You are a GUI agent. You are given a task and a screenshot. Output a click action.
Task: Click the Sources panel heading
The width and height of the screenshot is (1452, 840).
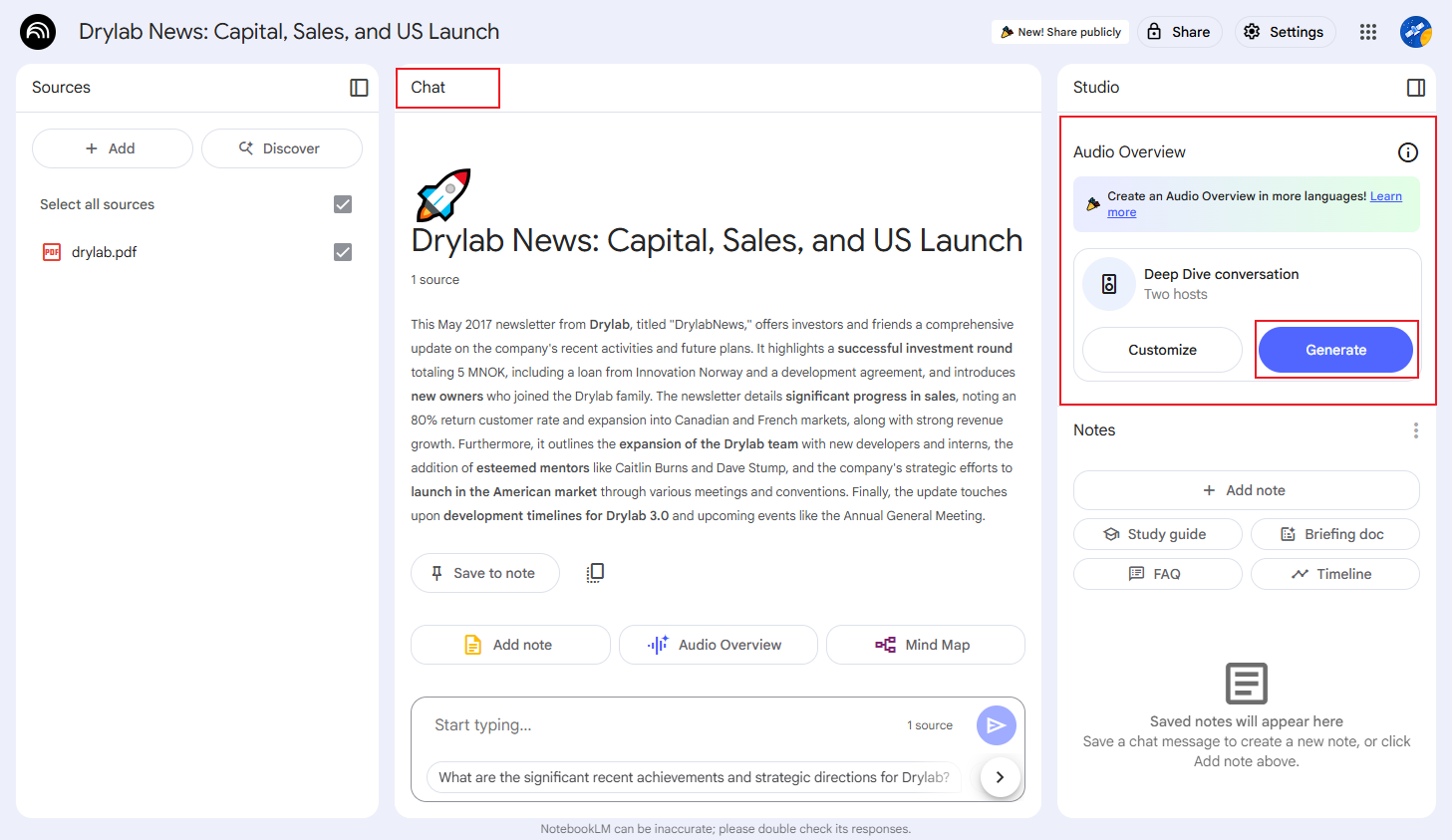coord(61,88)
